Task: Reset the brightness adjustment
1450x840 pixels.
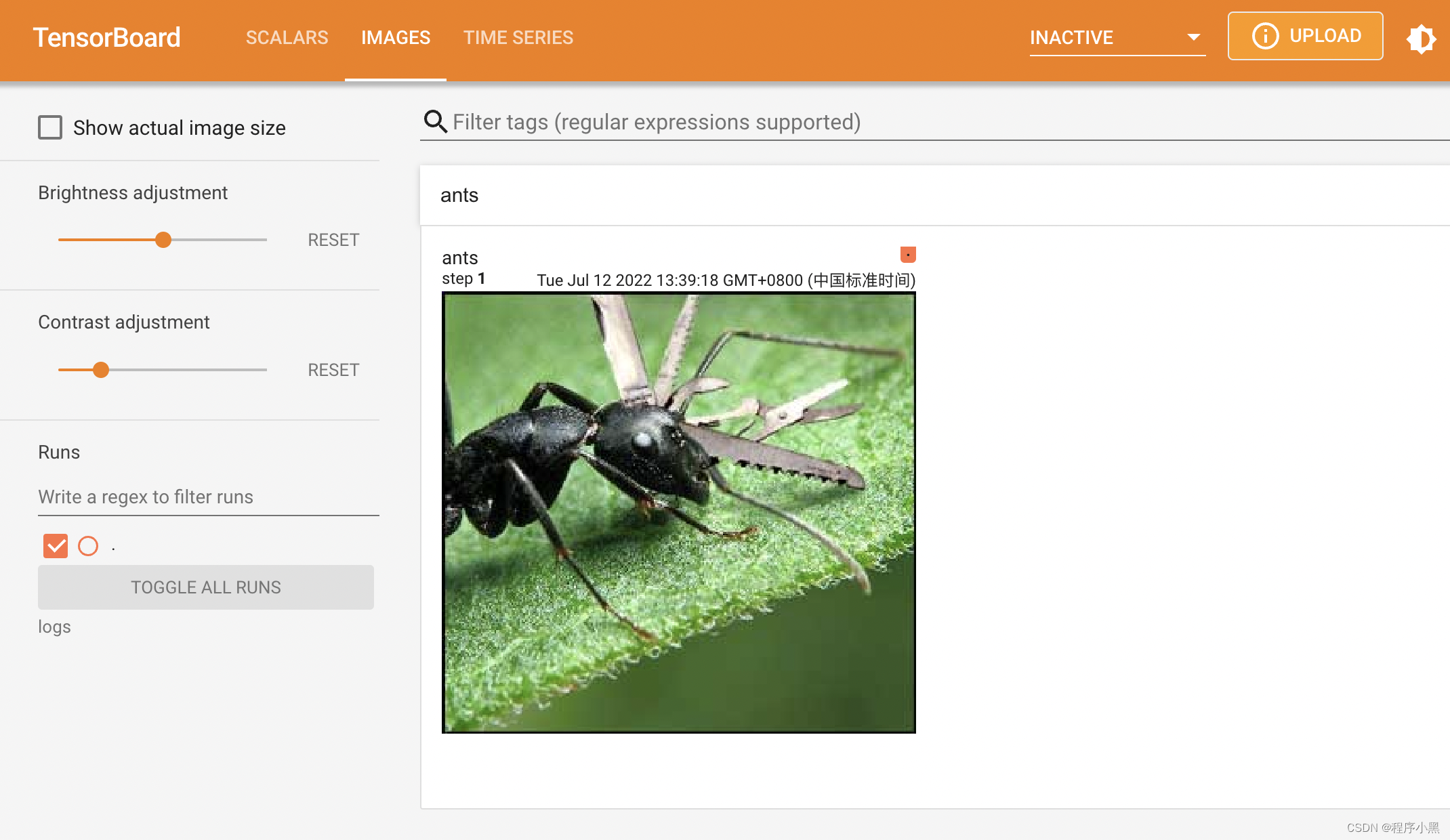Action: [x=333, y=240]
